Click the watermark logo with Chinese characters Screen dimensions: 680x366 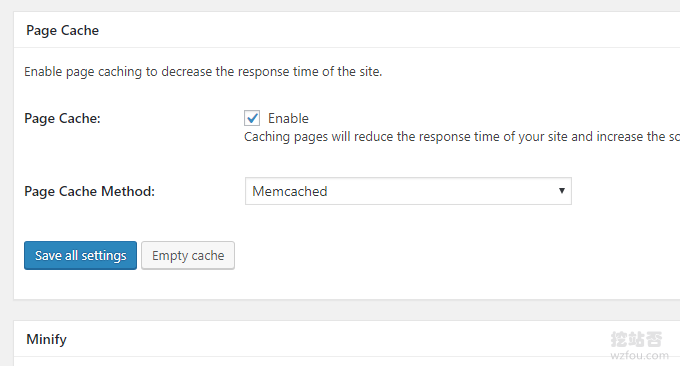pyautogui.click(x=637, y=339)
